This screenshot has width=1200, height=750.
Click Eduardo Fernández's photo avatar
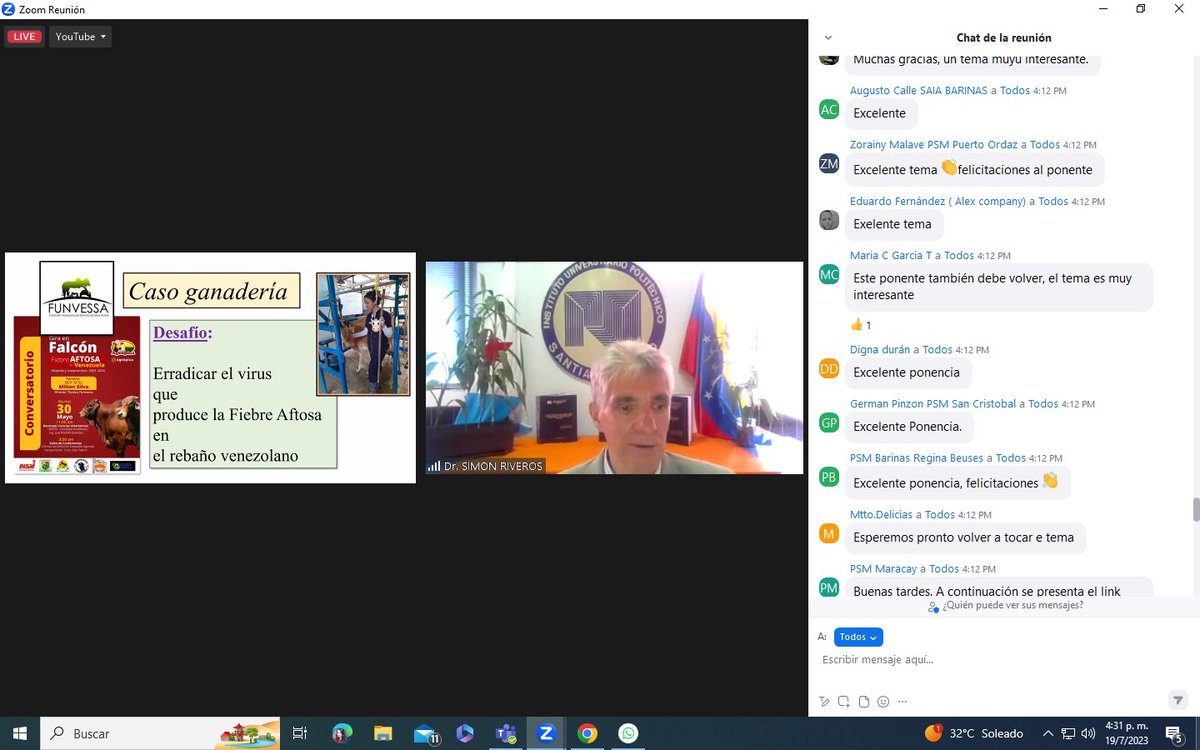(829, 220)
